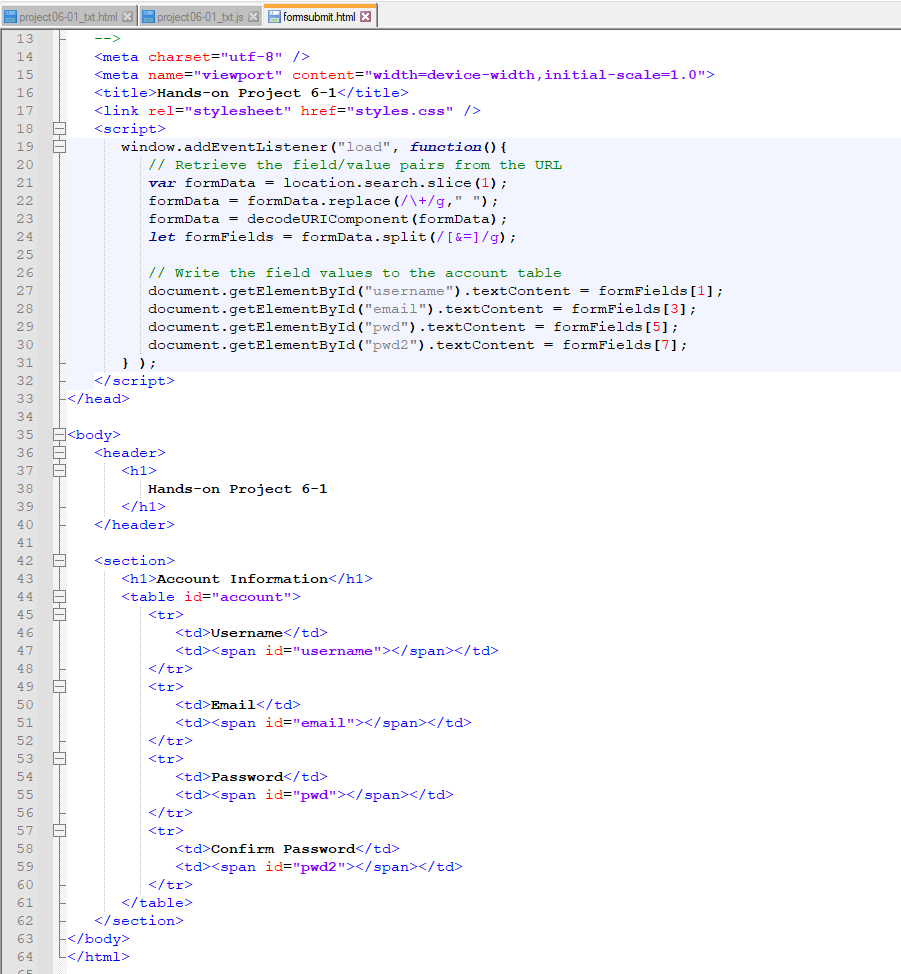Collapse the account table fold at line 44
The width and height of the screenshot is (901, 974).
point(60,596)
